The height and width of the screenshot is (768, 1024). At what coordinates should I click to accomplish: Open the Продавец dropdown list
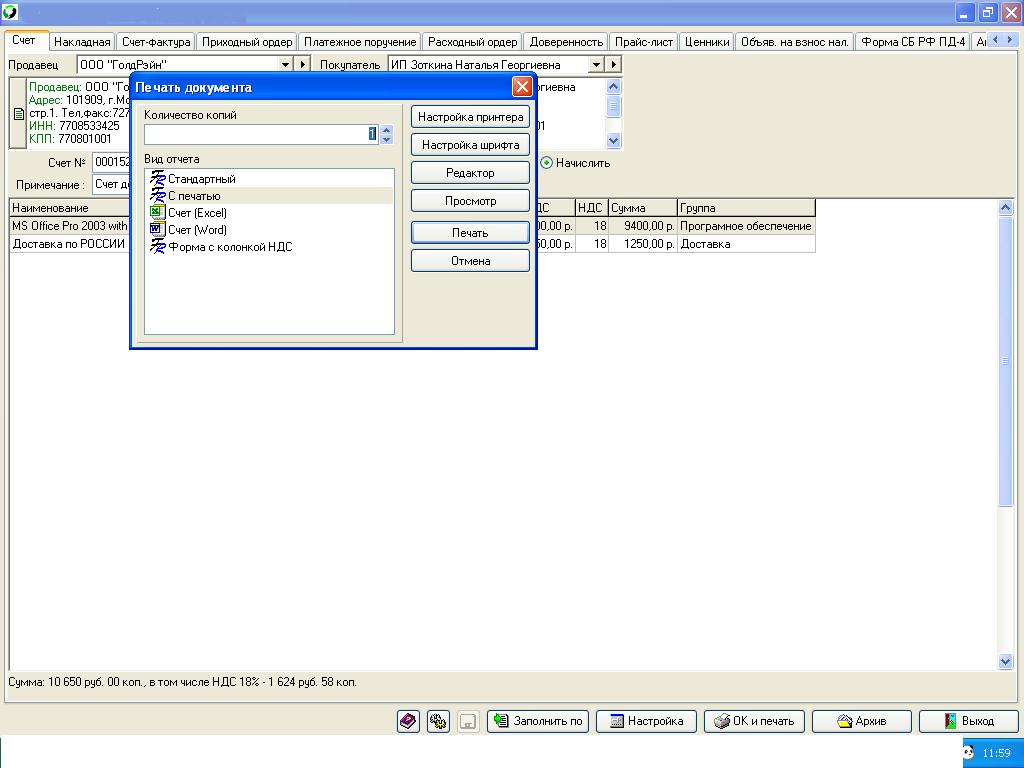285,65
